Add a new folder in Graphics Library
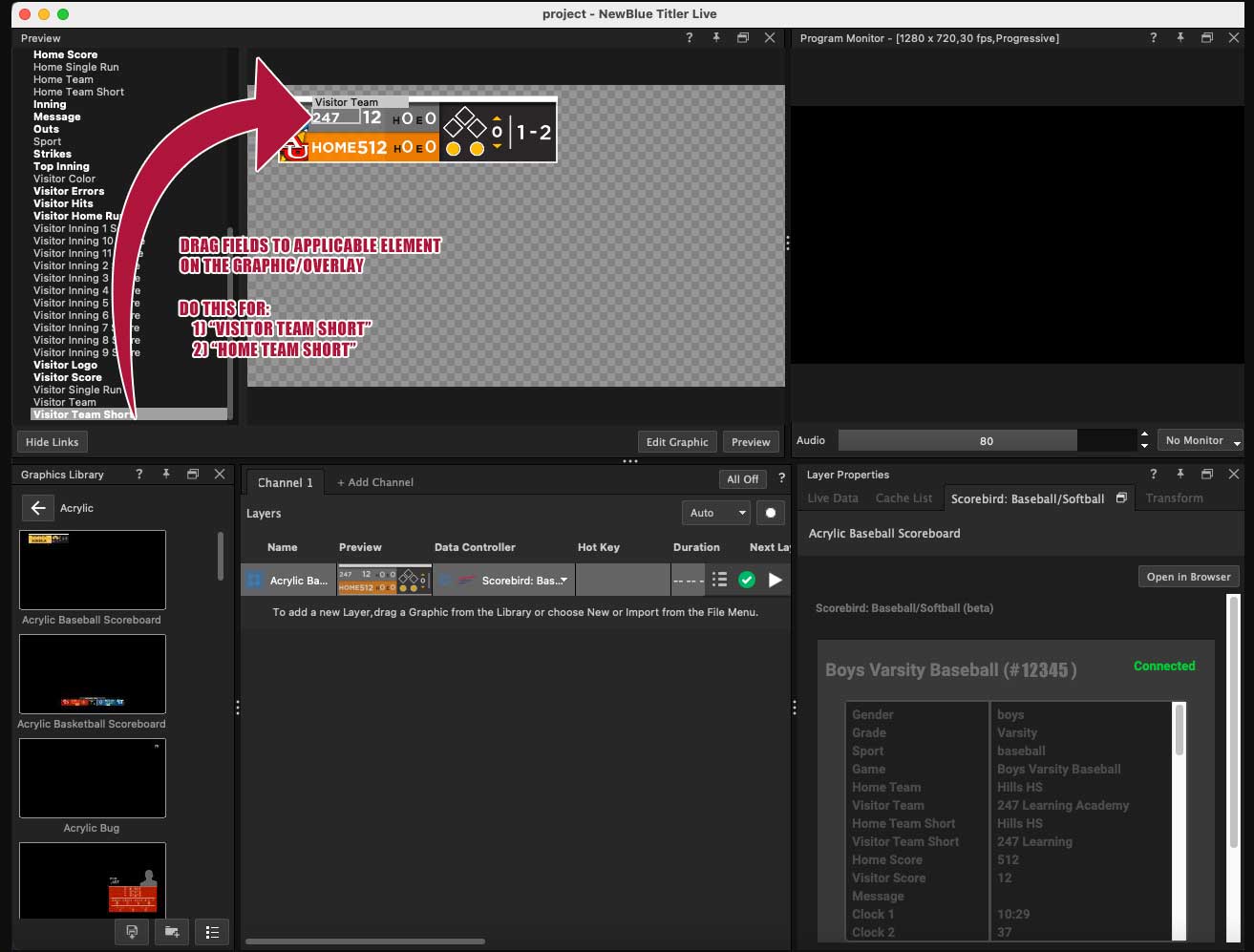Image resolution: width=1254 pixels, height=952 pixels. point(172,932)
